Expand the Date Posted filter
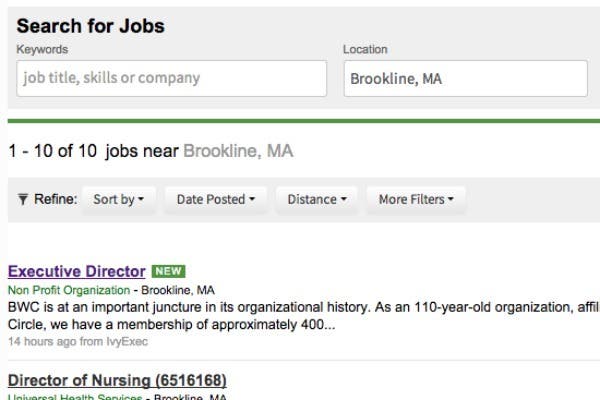The height and width of the screenshot is (400, 600). click(215, 199)
